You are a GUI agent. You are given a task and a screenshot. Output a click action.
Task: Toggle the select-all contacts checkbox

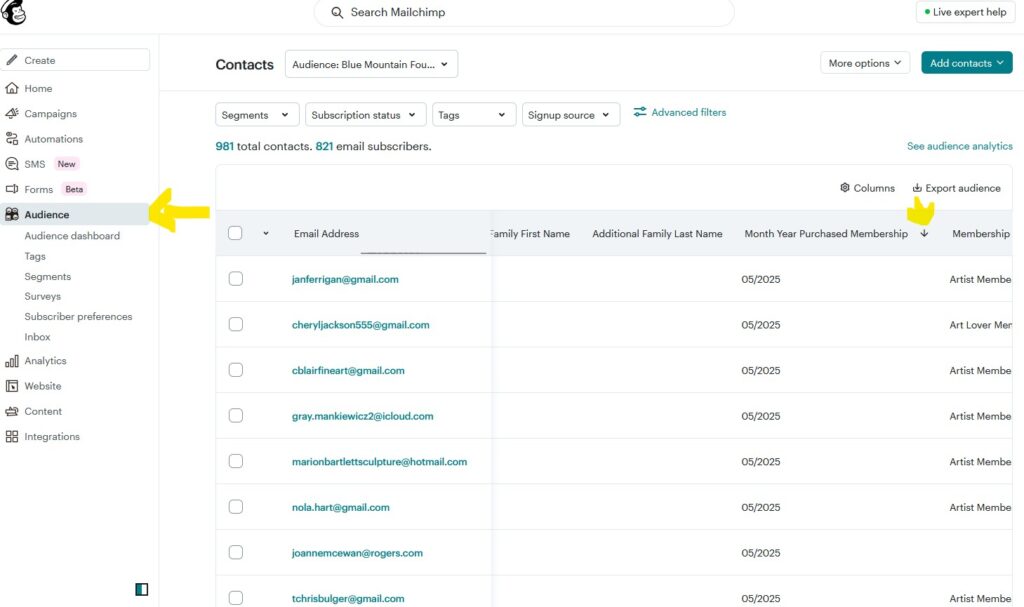(x=236, y=233)
